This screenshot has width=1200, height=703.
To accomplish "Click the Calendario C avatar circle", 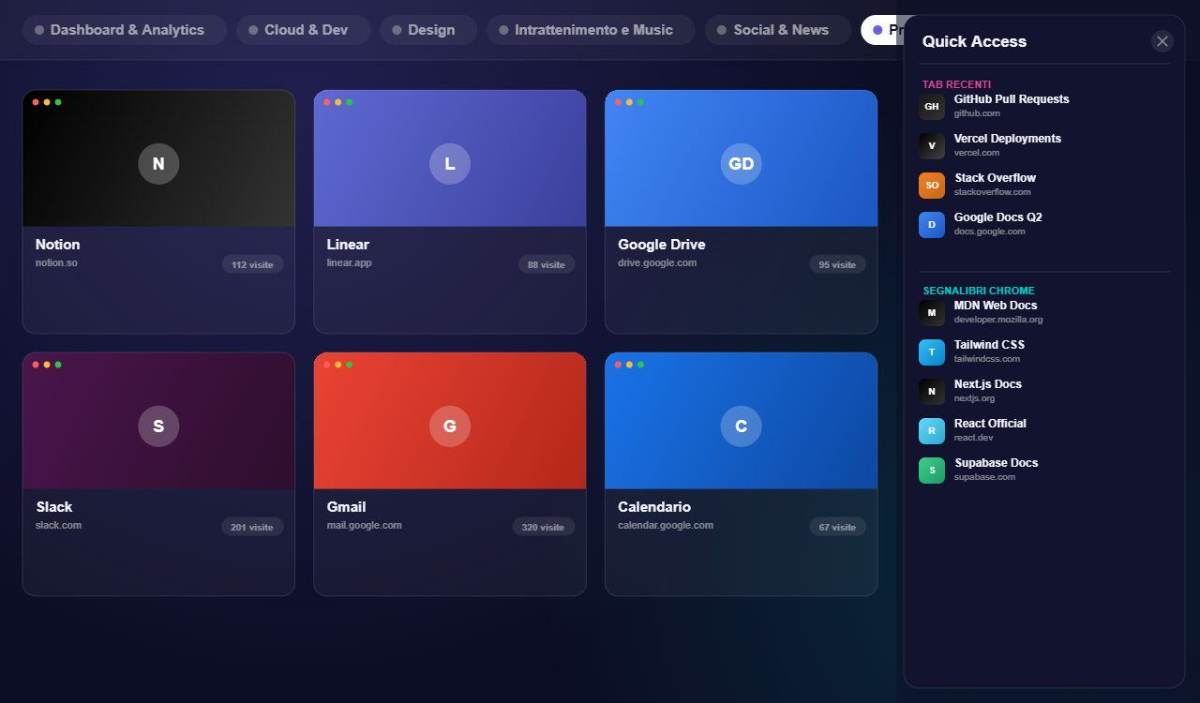I will pos(741,426).
